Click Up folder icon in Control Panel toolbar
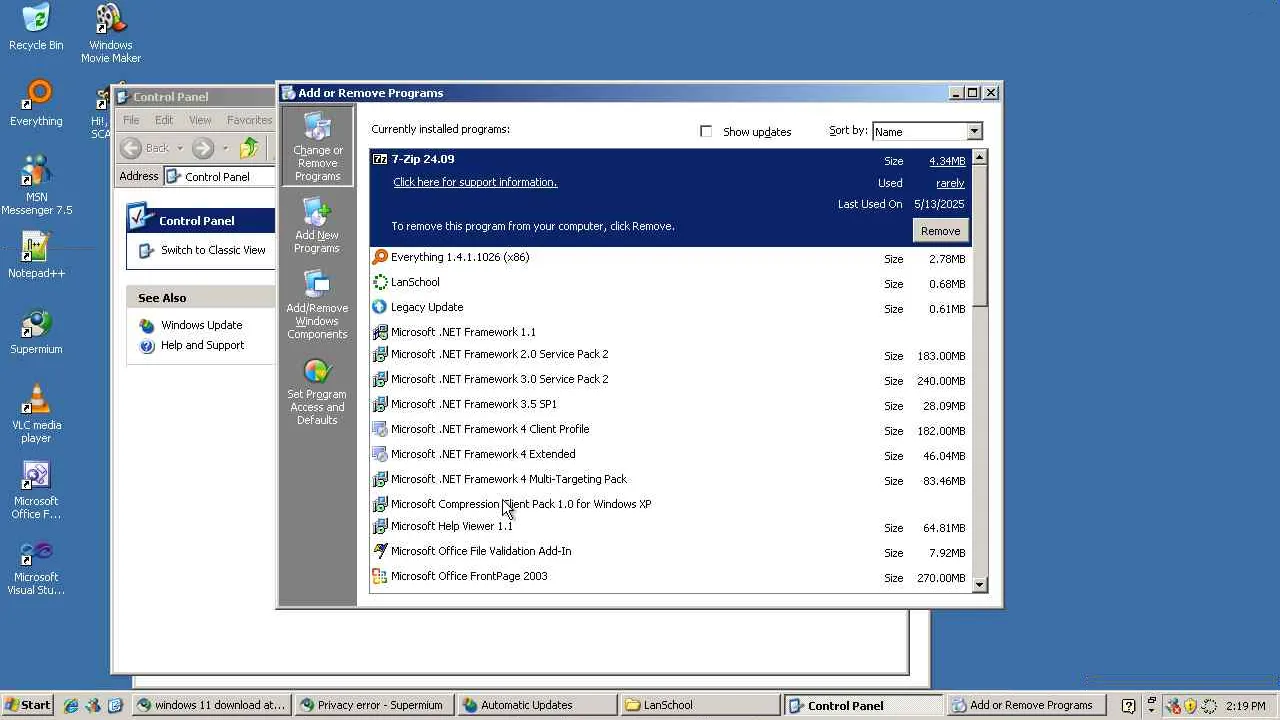Viewport: 1280px width, 720px height. coord(250,148)
